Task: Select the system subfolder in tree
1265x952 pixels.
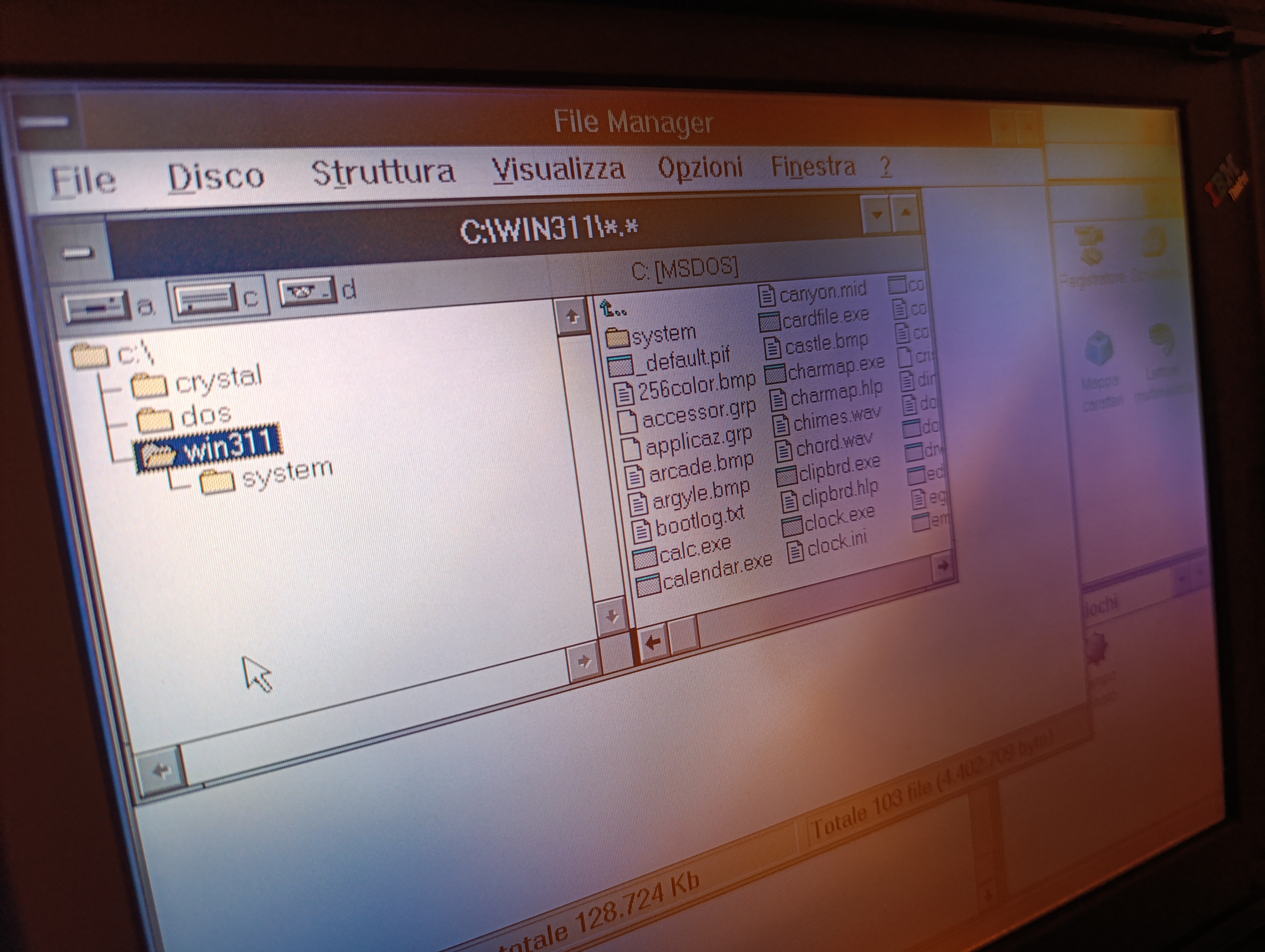Action: 266,475
